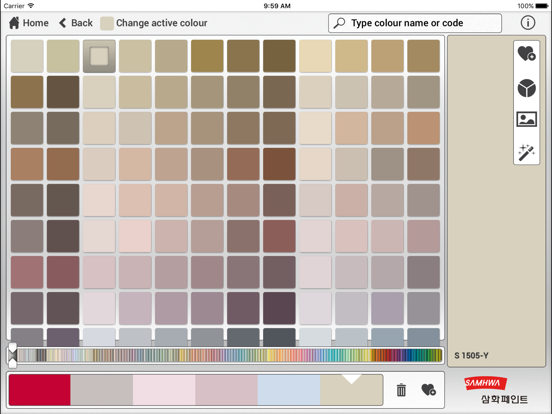Viewport: 552px width, 414px height.
Task: Pick the golden brown swatch in top row
Action: pos(207,56)
